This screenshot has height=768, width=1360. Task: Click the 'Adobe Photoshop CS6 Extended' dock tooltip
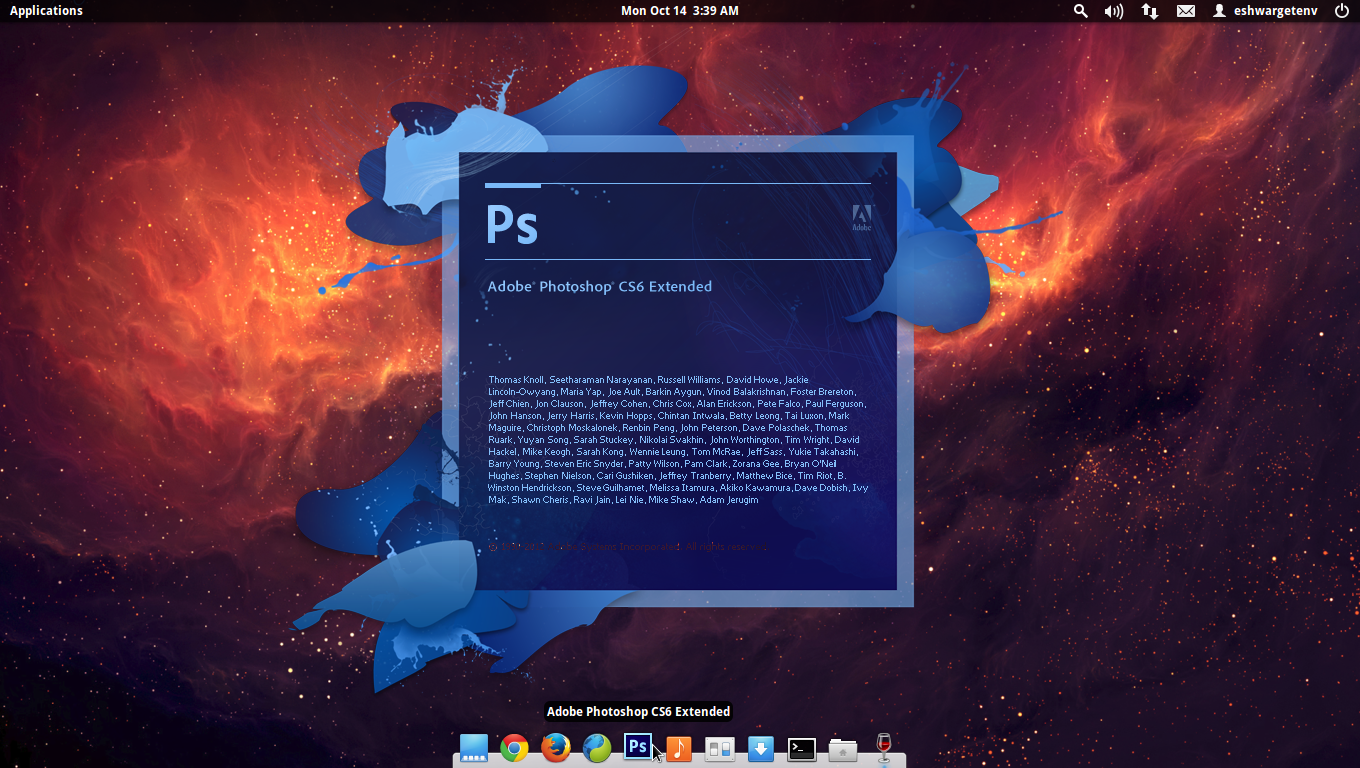coord(638,712)
